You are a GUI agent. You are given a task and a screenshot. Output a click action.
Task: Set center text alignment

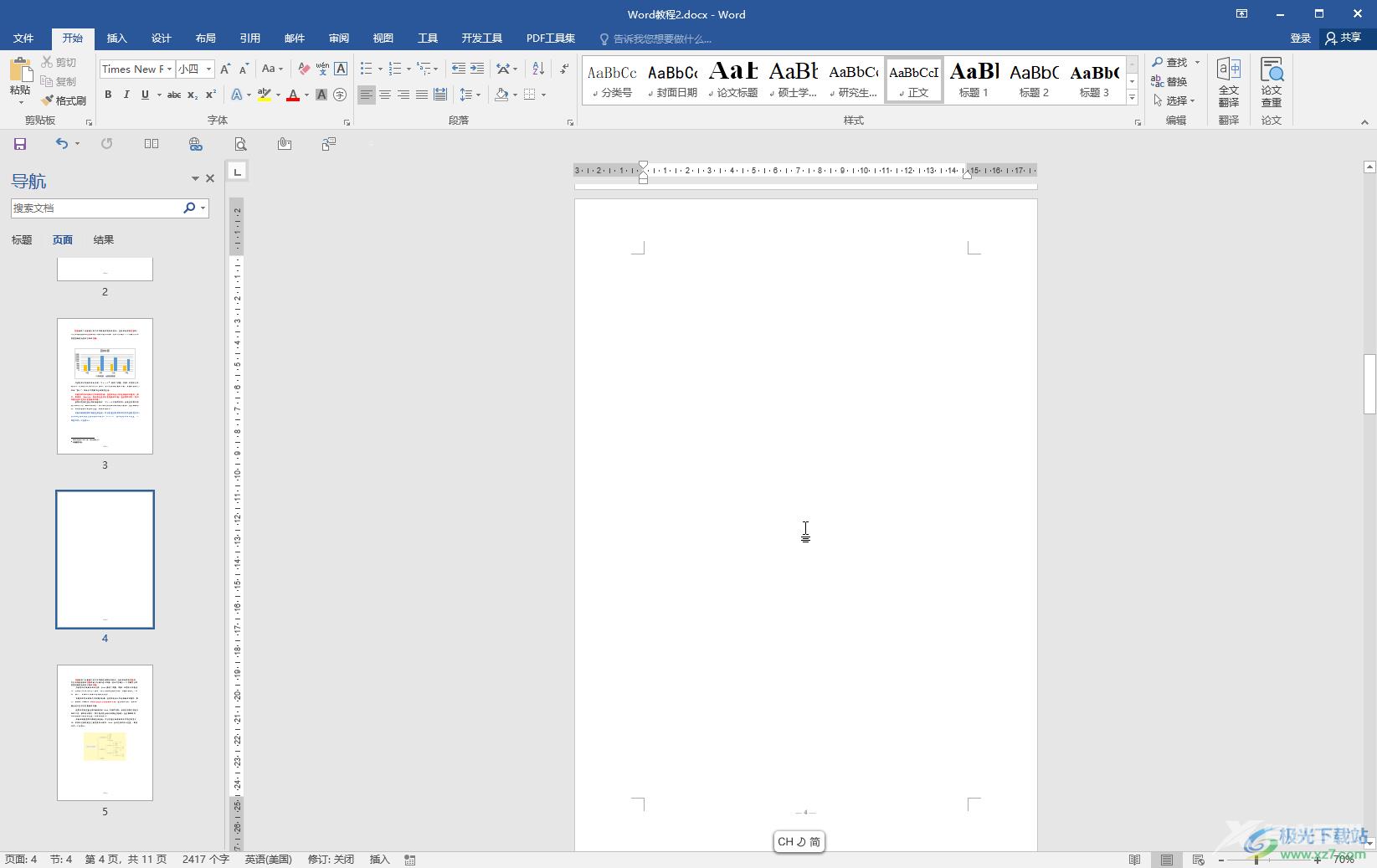tap(385, 95)
